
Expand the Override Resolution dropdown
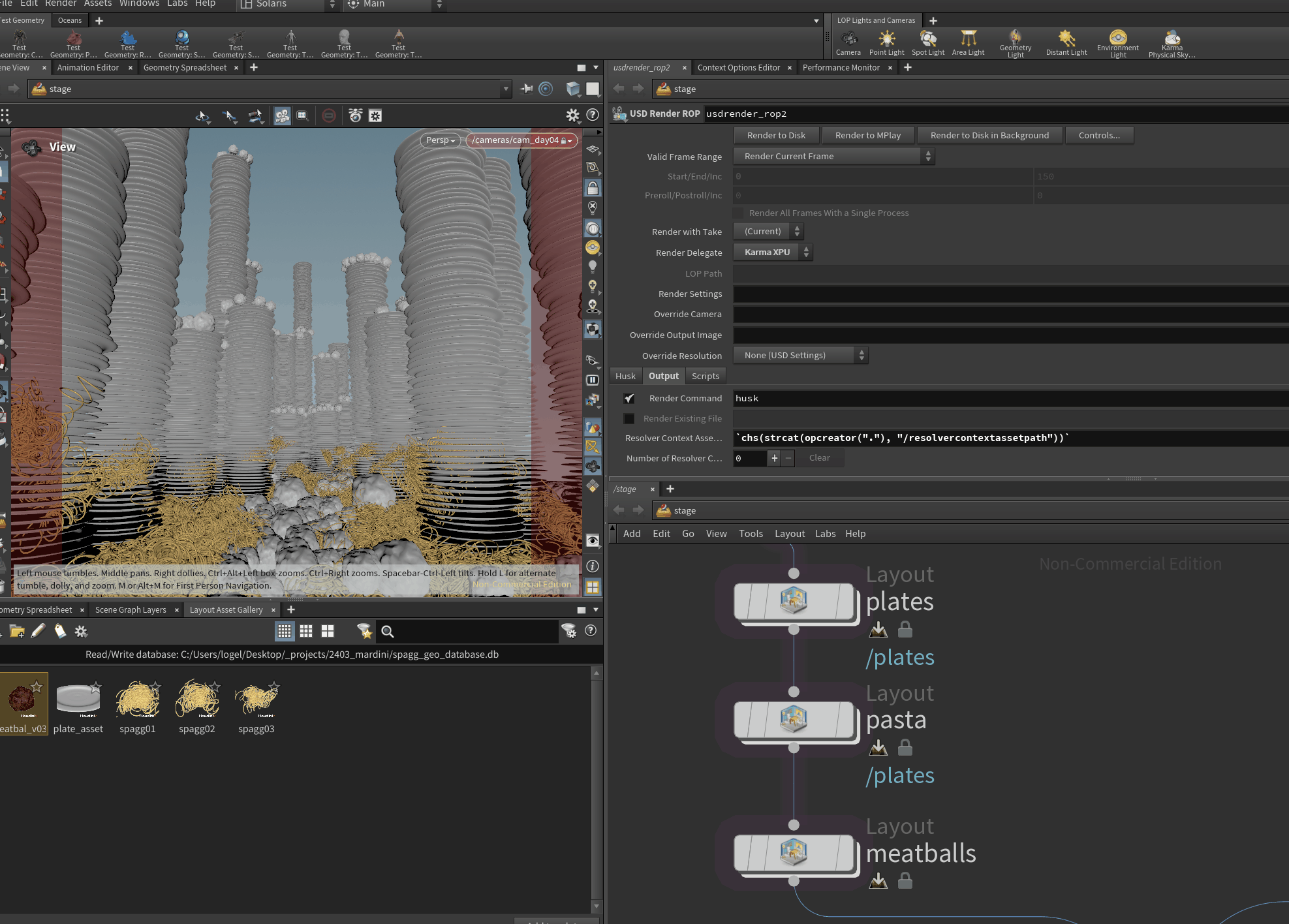pos(801,355)
